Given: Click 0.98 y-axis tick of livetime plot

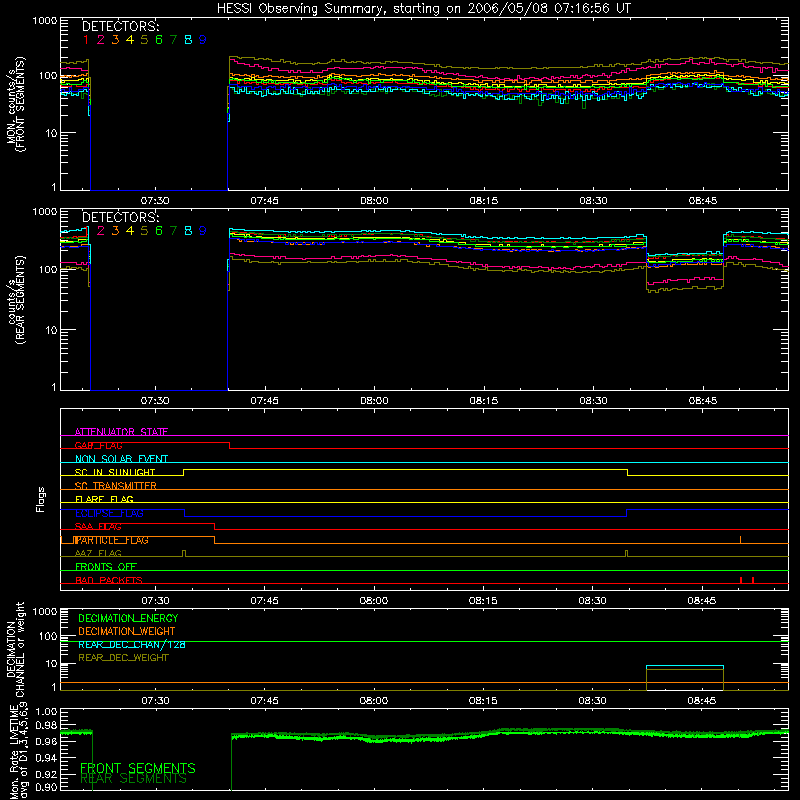Looking at the screenshot, I should (46, 726).
